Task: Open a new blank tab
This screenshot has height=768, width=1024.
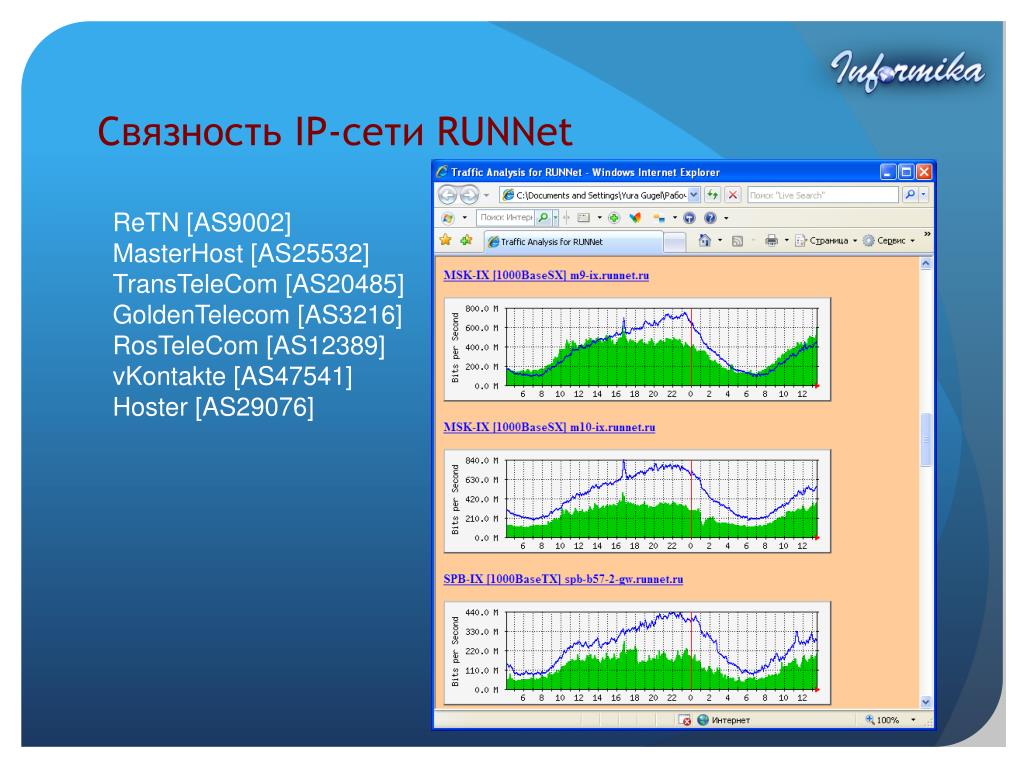Action: pyautogui.click(x=675, y=242)
